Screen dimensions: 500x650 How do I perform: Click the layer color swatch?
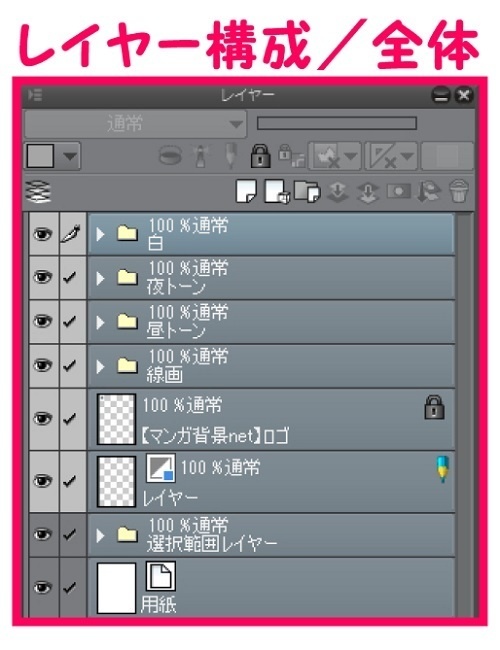(40, 156)
